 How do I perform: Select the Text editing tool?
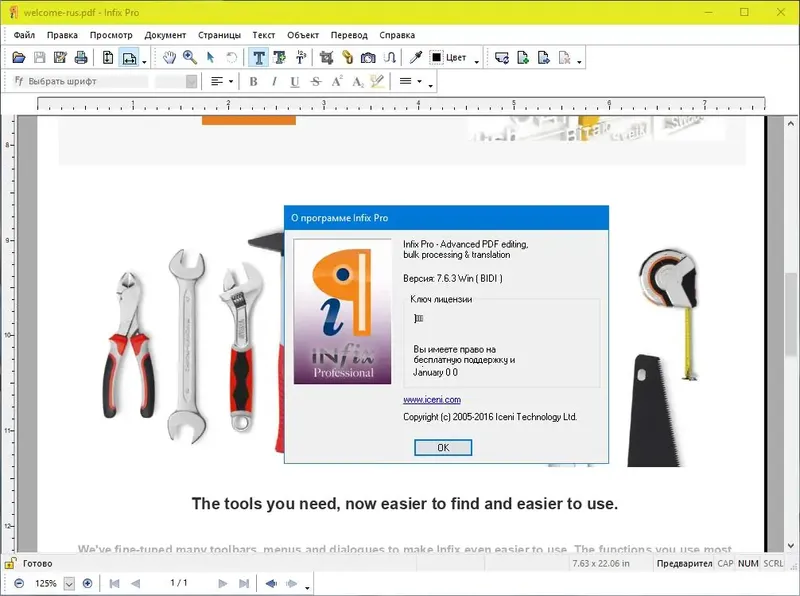[x=260, y=57]
